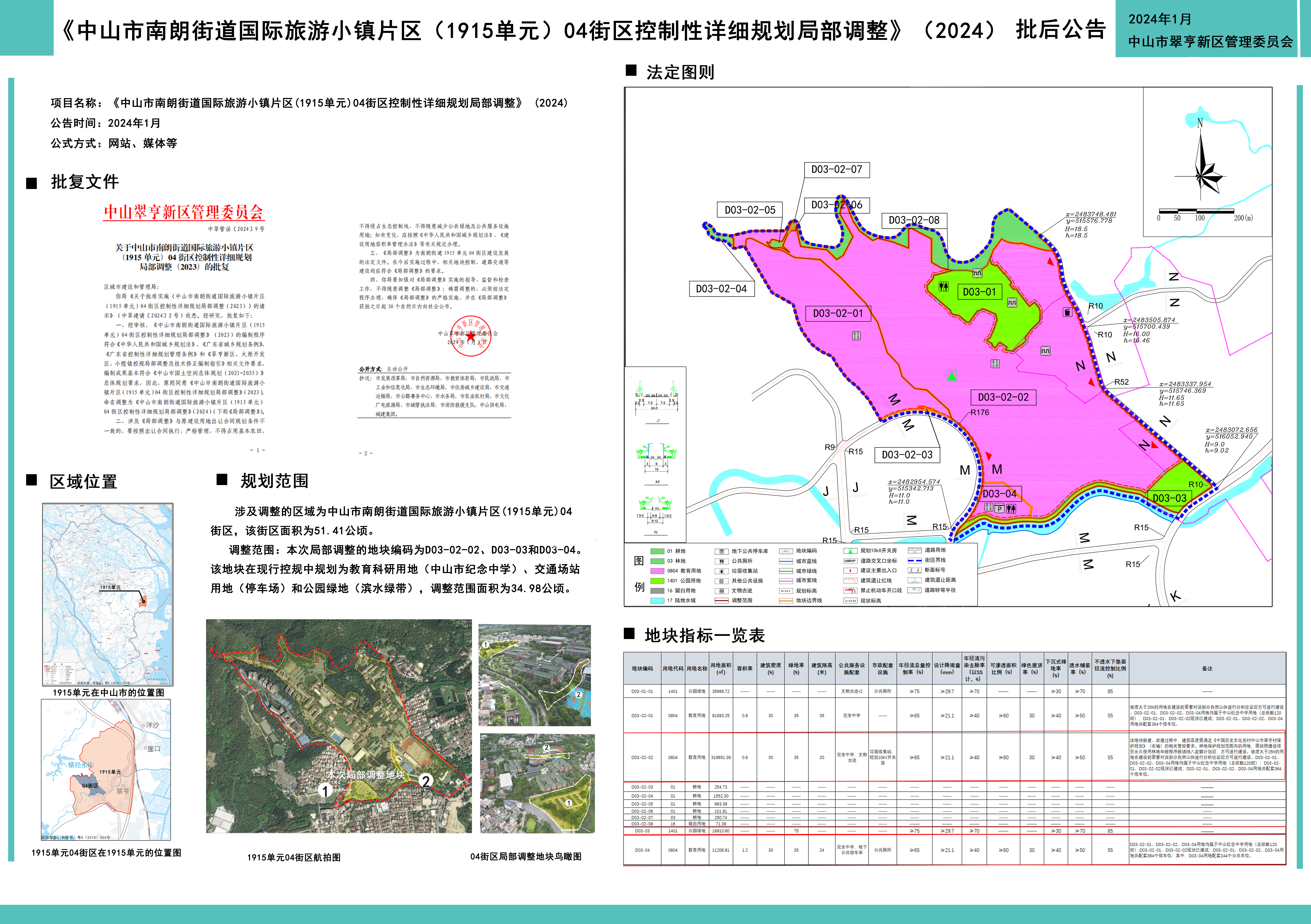Click the public toilet icon inside parcel D03-01

944,287
